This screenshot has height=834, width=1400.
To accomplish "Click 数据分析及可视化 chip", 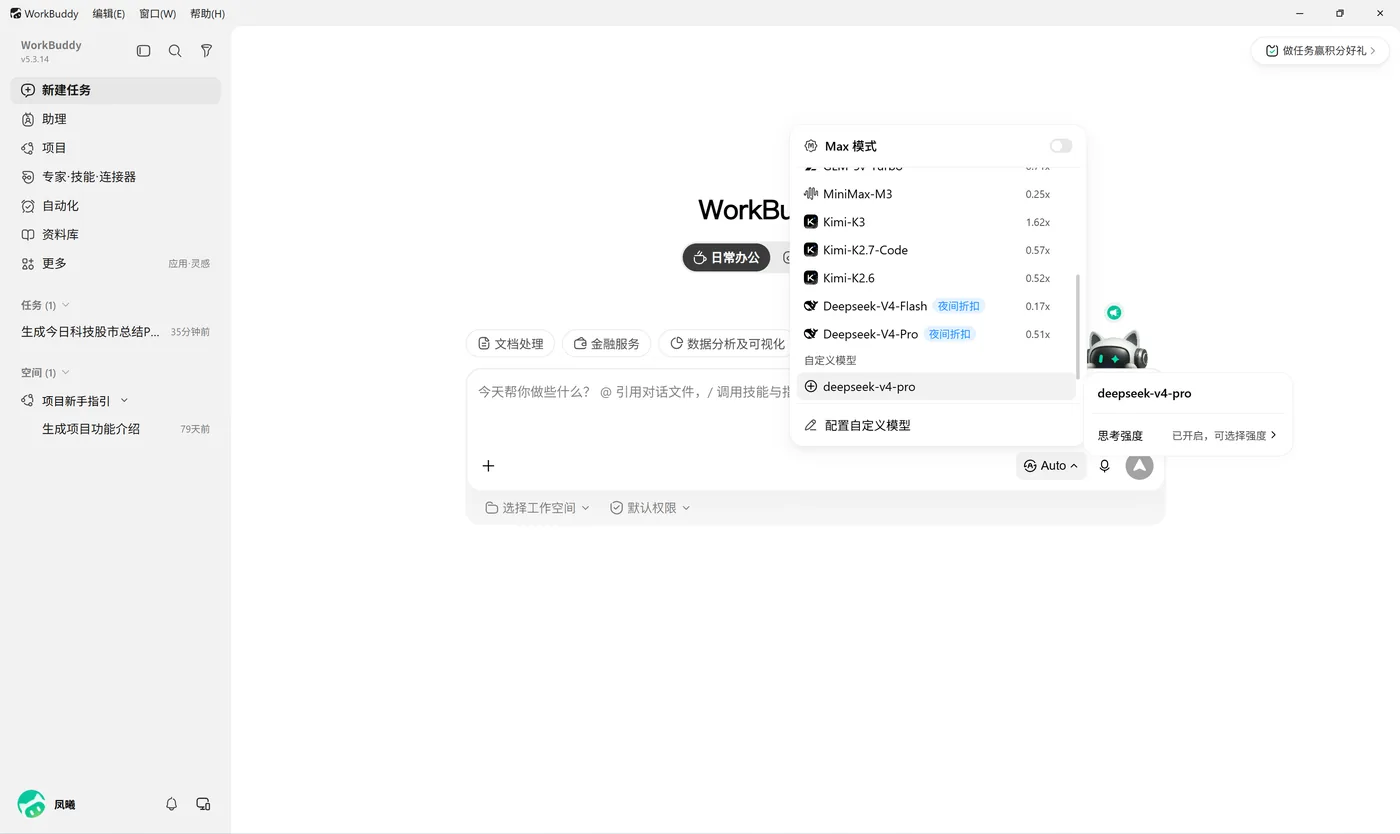I will pos(727,344).
